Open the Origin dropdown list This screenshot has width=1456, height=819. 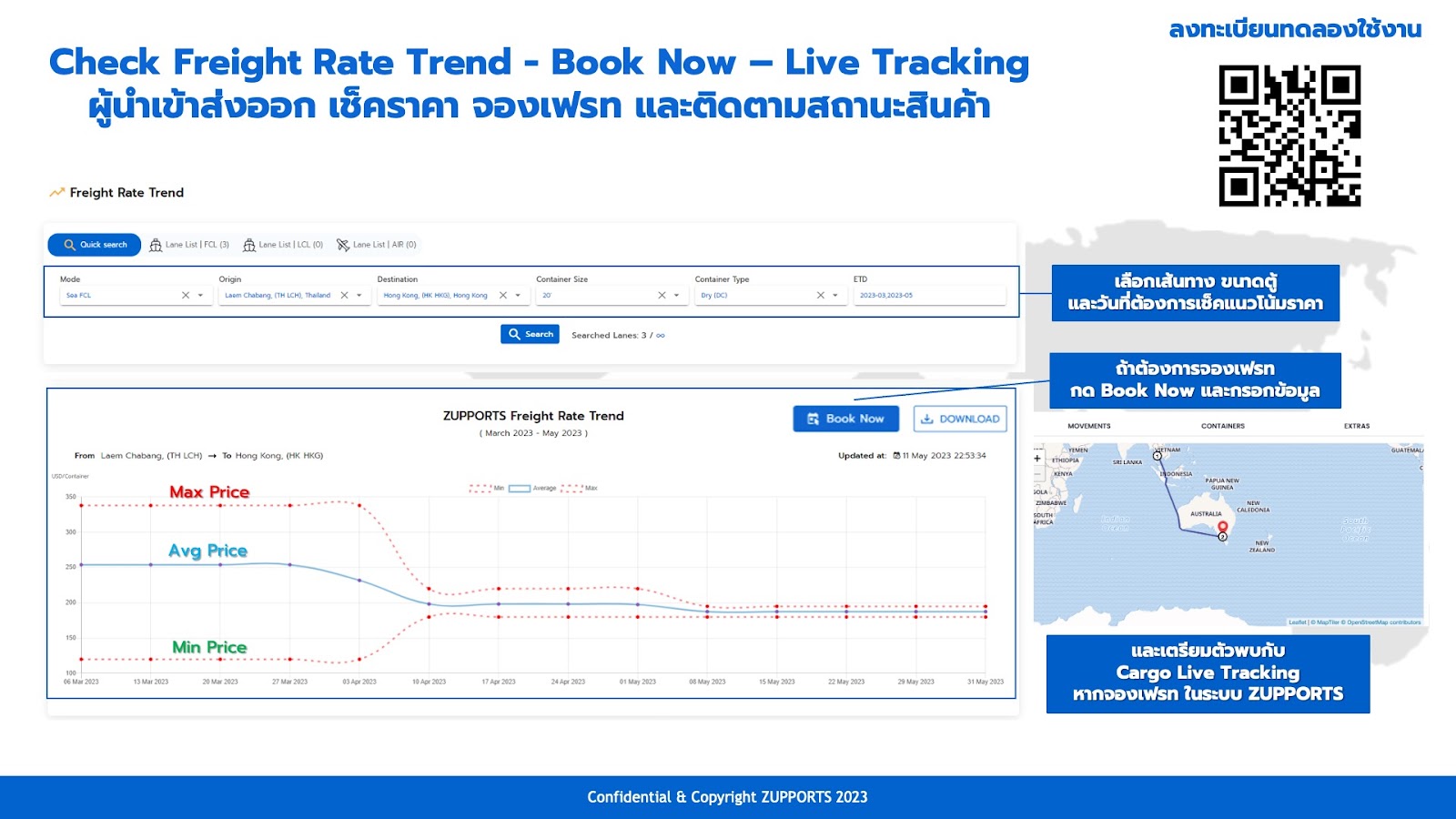coord(359,296)
